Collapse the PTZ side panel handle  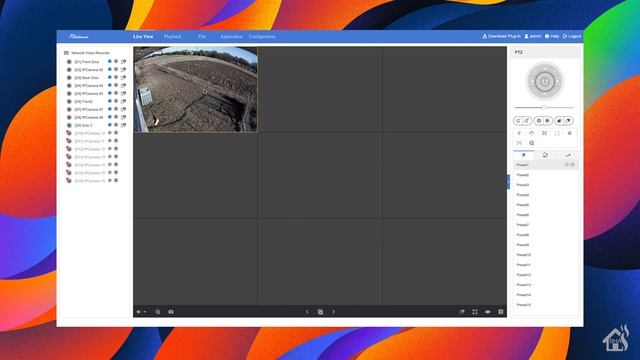tap(509, 182)
